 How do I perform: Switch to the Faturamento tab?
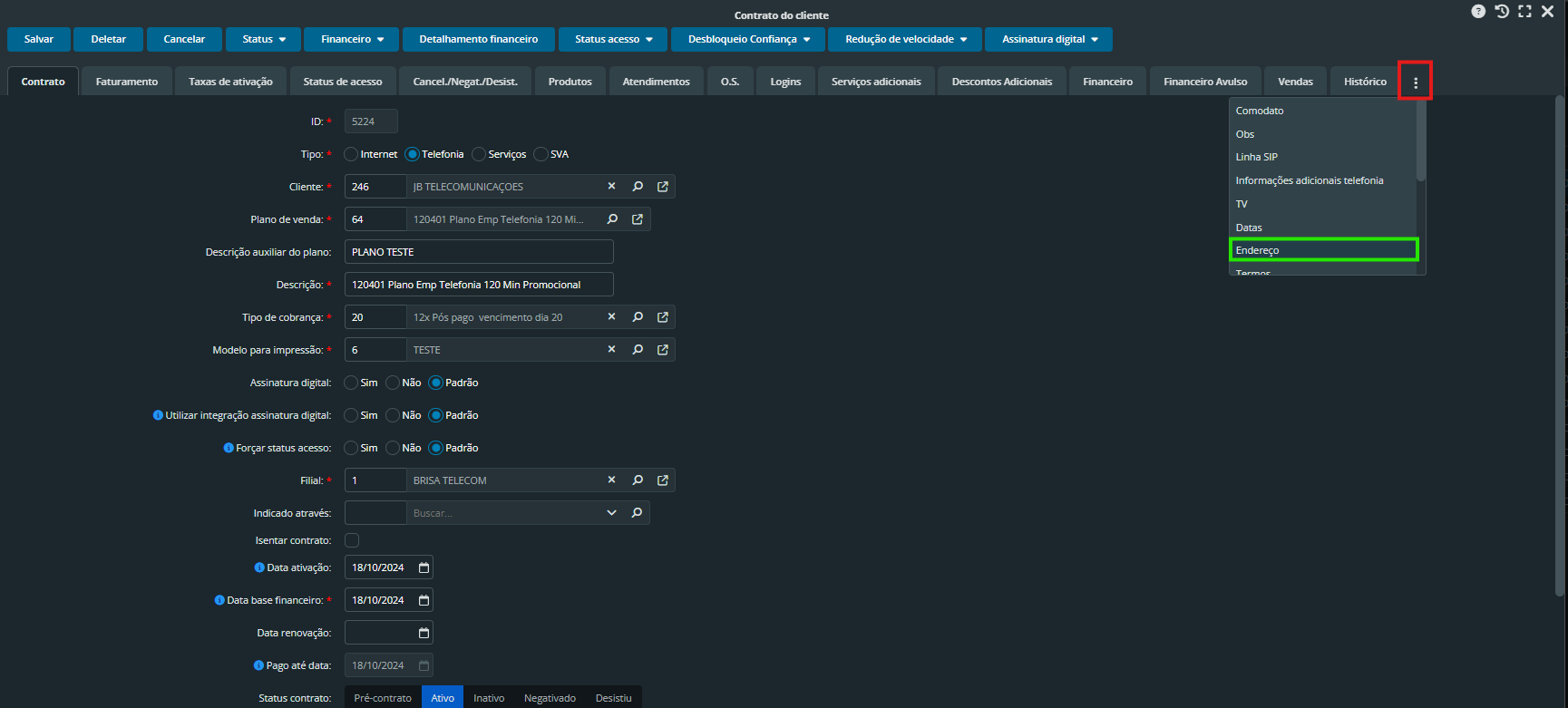click(x=127, y=82)
